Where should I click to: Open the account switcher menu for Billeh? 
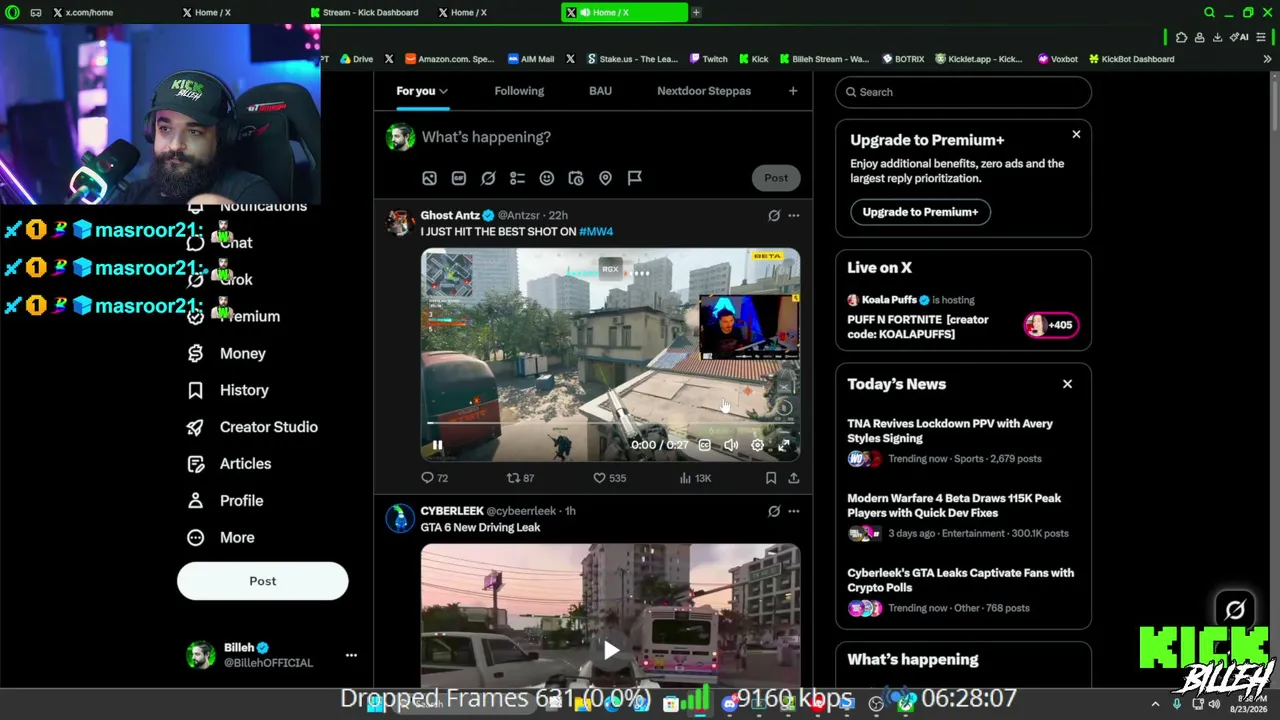[x=351, y=655]
